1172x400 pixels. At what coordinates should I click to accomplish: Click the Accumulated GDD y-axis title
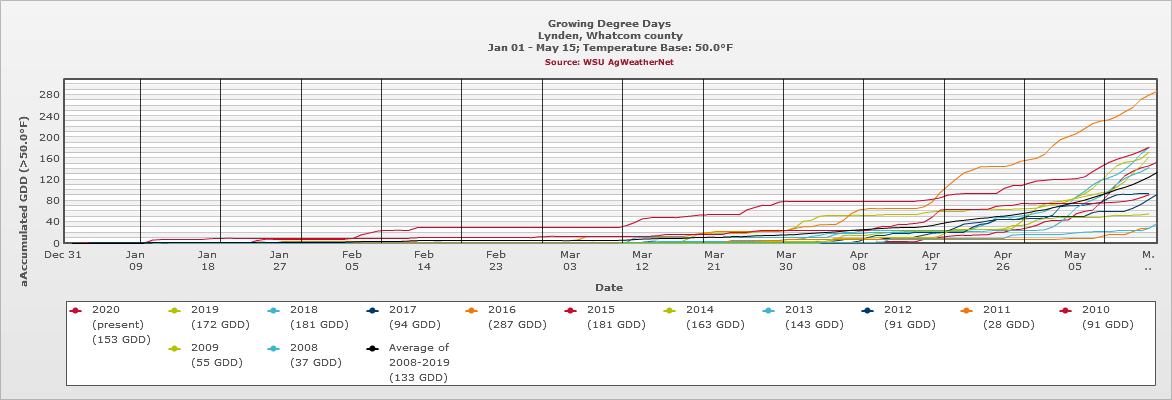25,186
